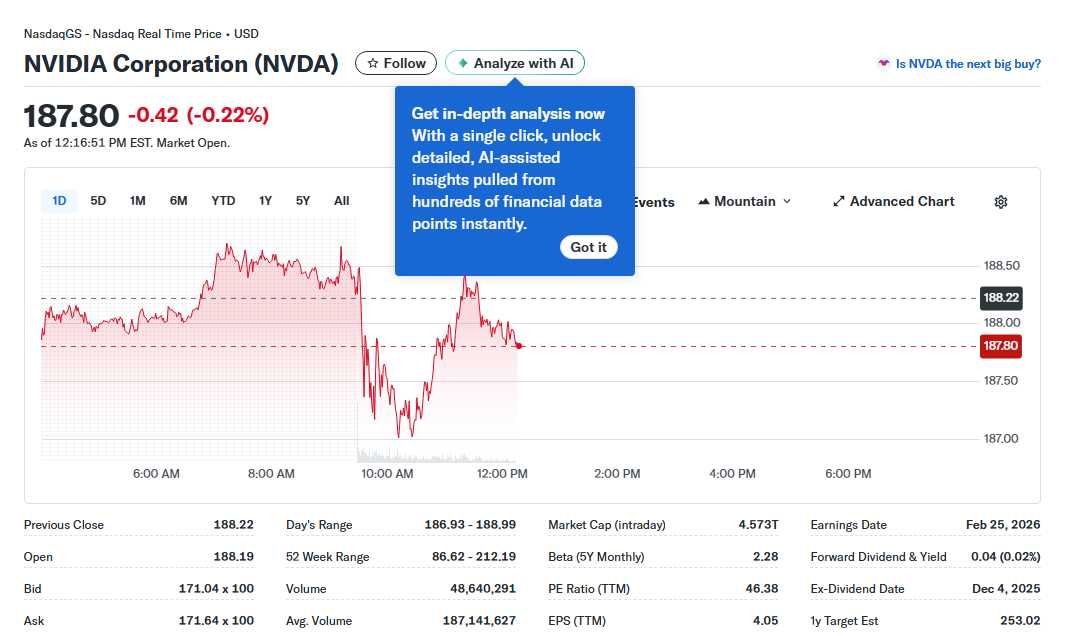Select the YTD time range
This screenshot has height=636, width=1065.
[222, 200]
